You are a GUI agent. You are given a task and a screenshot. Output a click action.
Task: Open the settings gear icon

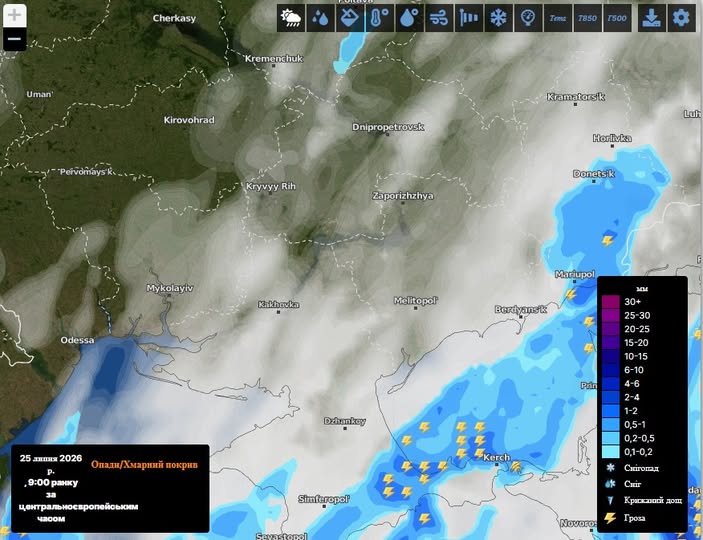coord(681,18)
